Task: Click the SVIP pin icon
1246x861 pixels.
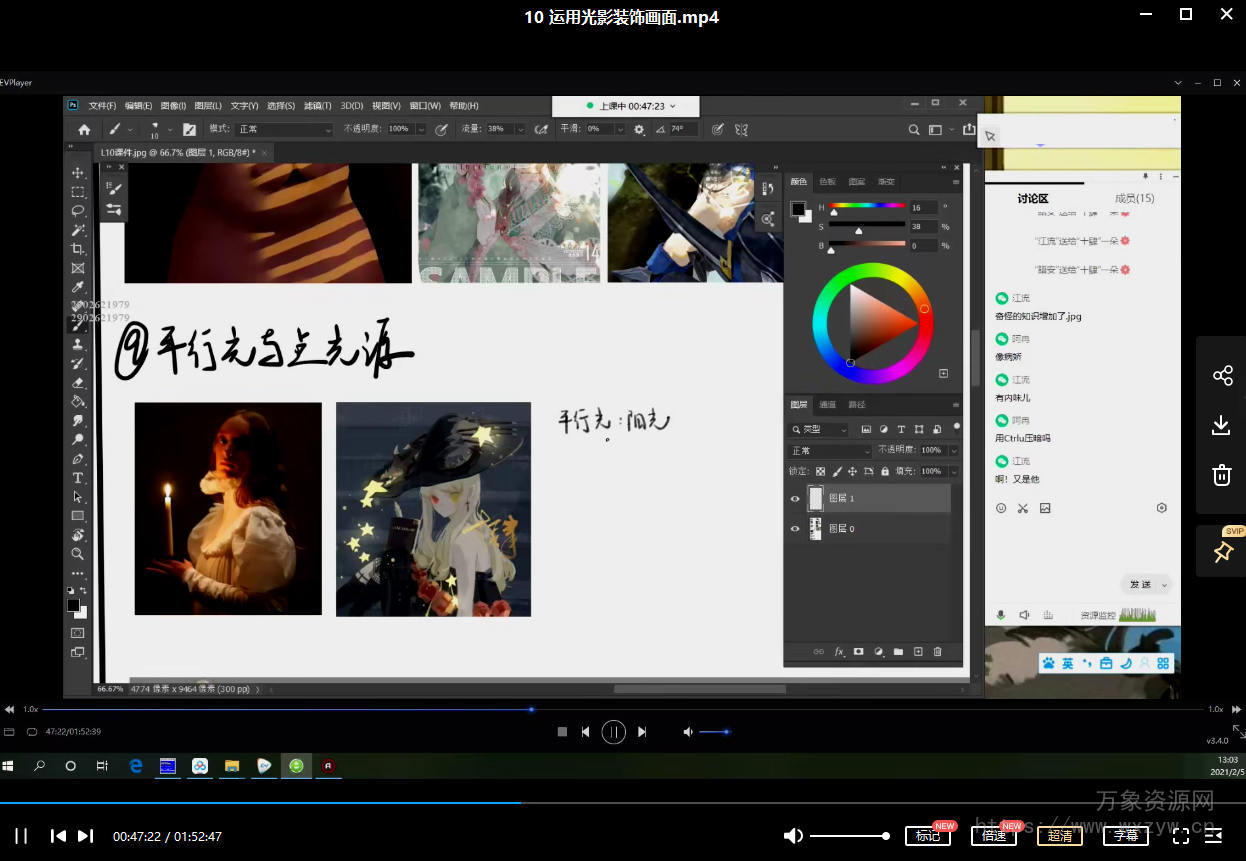Action: pyautogui.click(x=1223, y=552)
